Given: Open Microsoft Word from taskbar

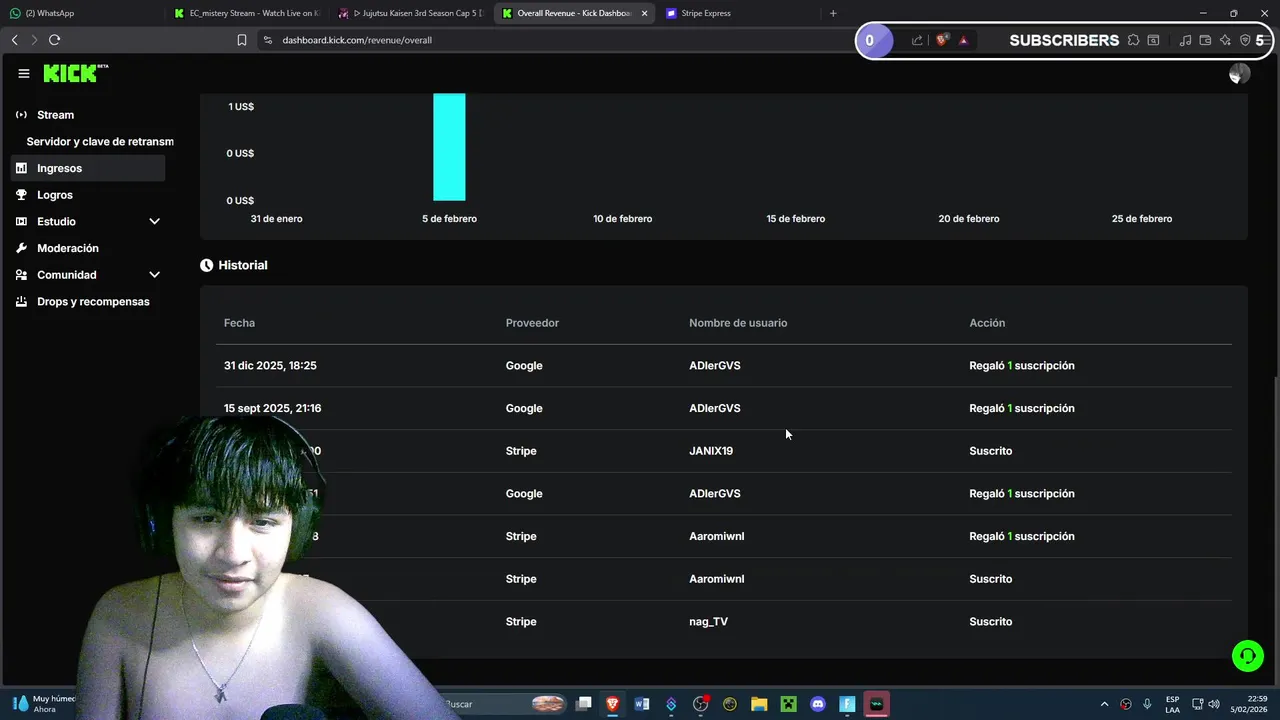Looking at the screenshot, I should (642, 704).
